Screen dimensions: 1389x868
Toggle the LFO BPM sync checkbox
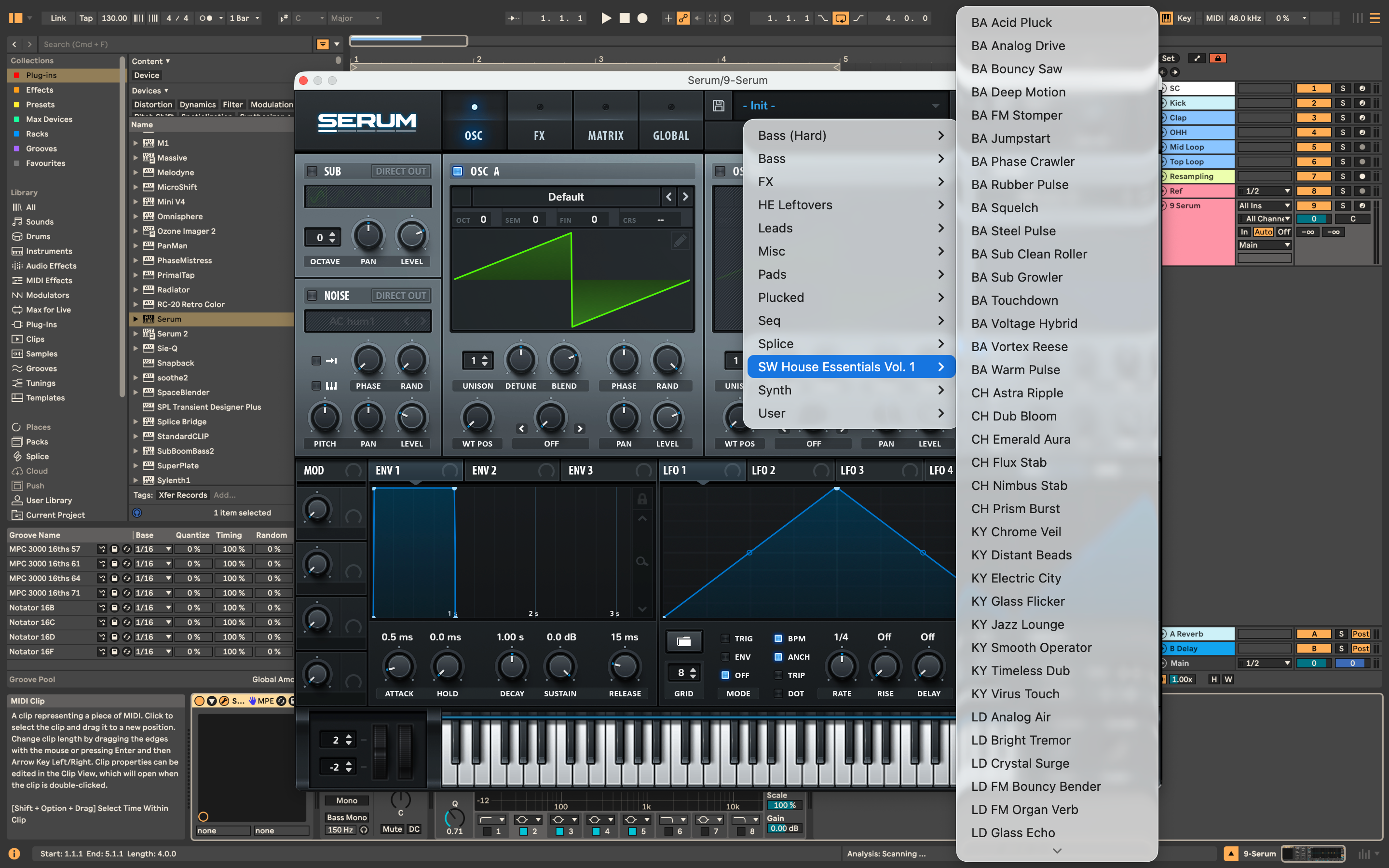[x=778, y=638]
